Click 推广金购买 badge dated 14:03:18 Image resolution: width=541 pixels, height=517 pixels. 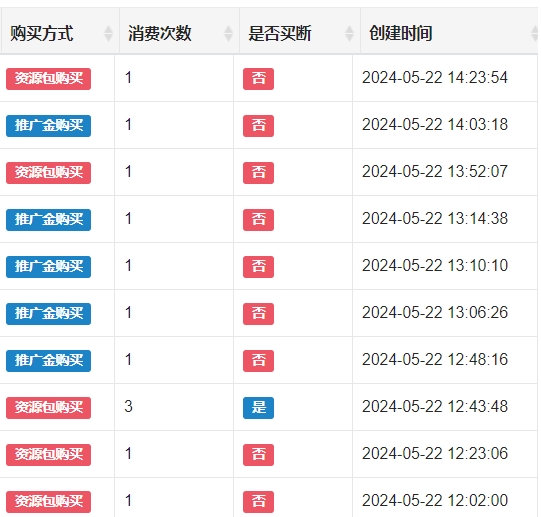(49, 126)
